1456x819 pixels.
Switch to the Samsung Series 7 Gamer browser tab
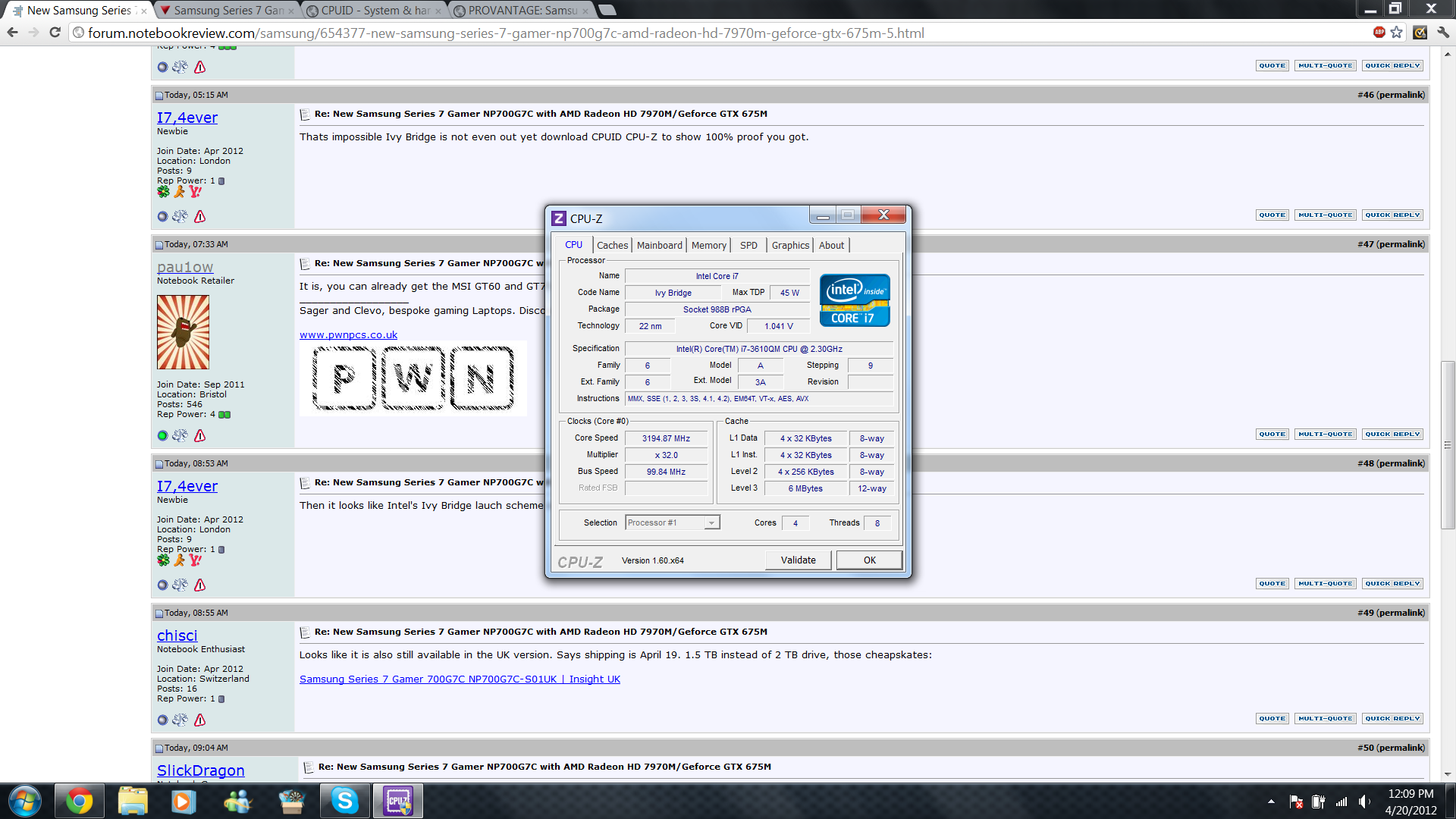tap(228, 11)
